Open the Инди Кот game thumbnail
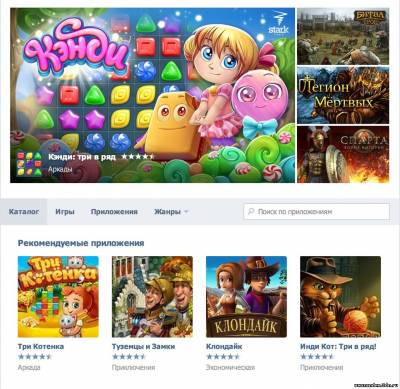The height and width of the screenshot is (389, 400). tap(340, 297)
